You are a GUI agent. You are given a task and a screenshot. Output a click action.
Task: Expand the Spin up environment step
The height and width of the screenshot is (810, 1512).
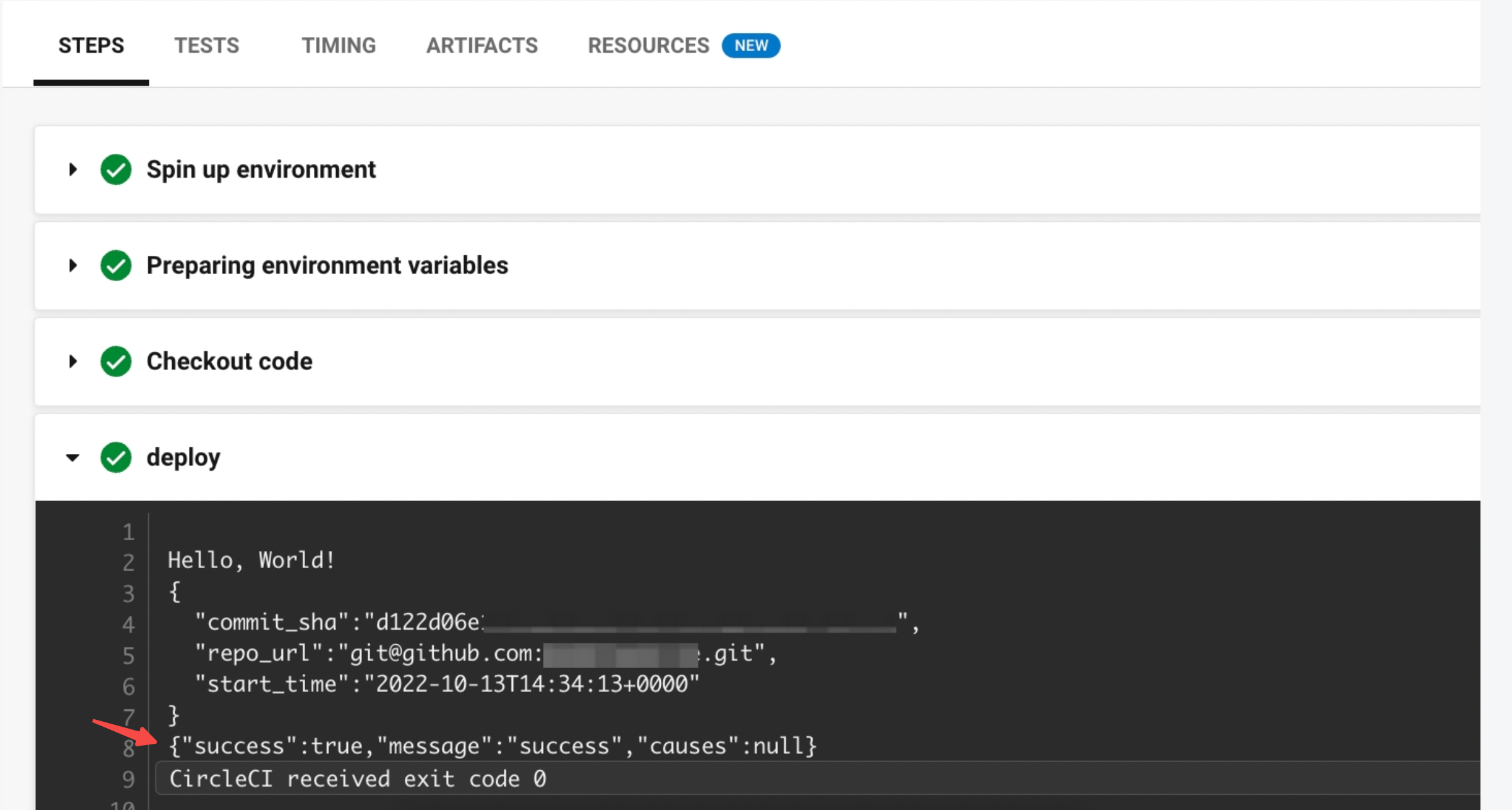73,170
